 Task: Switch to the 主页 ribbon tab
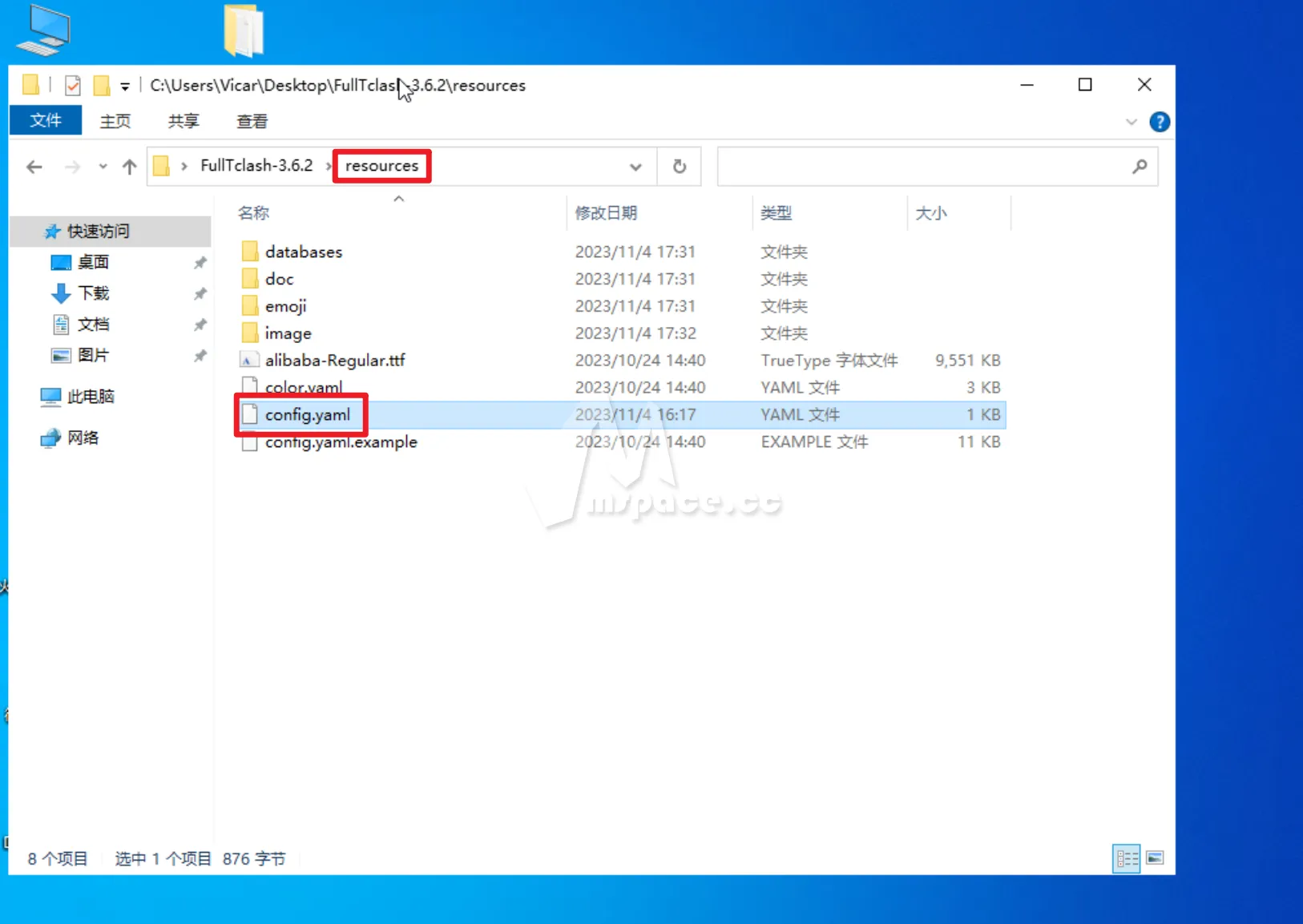[x=115, y=121]
